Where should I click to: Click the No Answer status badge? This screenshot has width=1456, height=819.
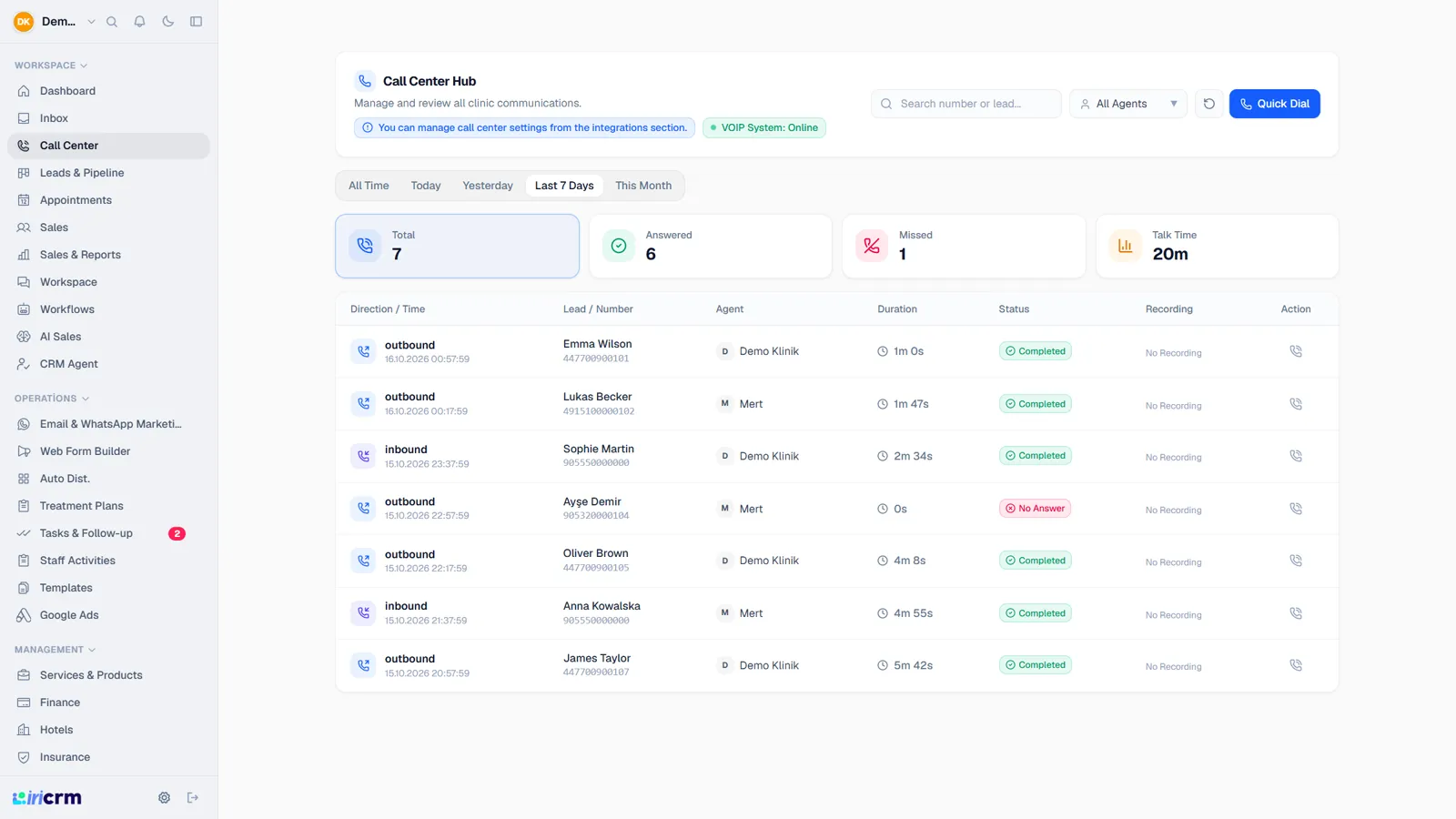coord(1035,509)
